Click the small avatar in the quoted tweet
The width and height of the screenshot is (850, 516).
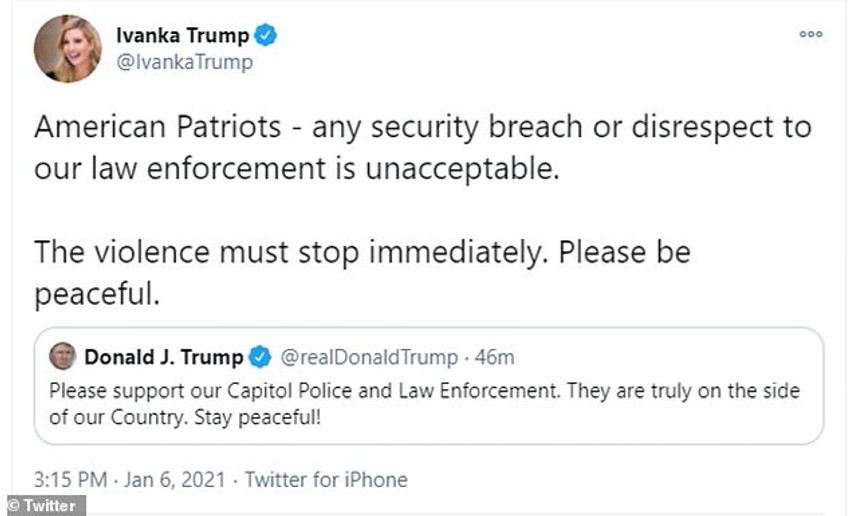(x=62, y=357)
